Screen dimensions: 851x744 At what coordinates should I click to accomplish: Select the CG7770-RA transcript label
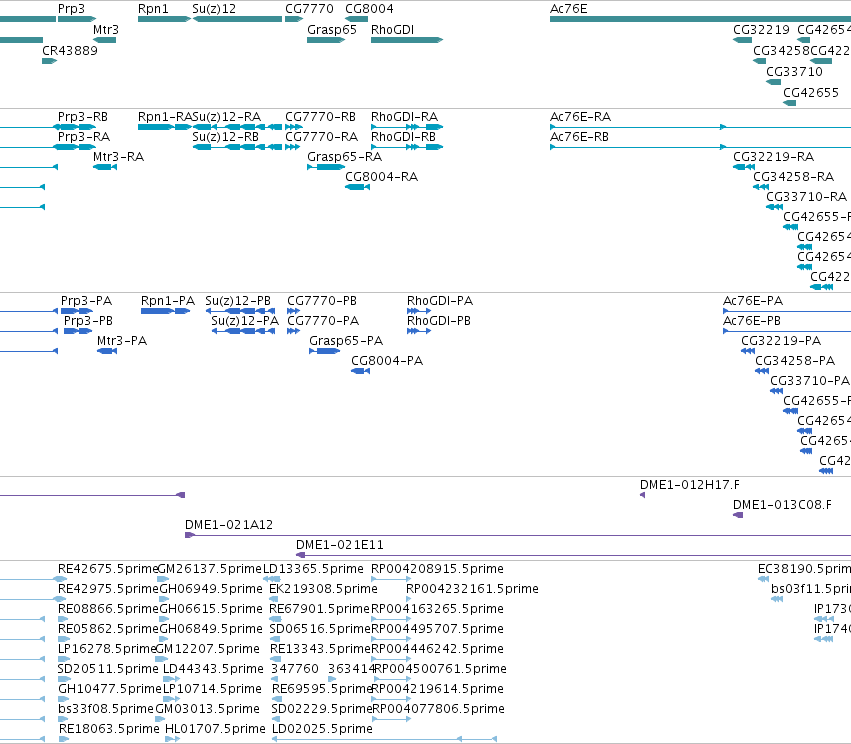point(321,137)
